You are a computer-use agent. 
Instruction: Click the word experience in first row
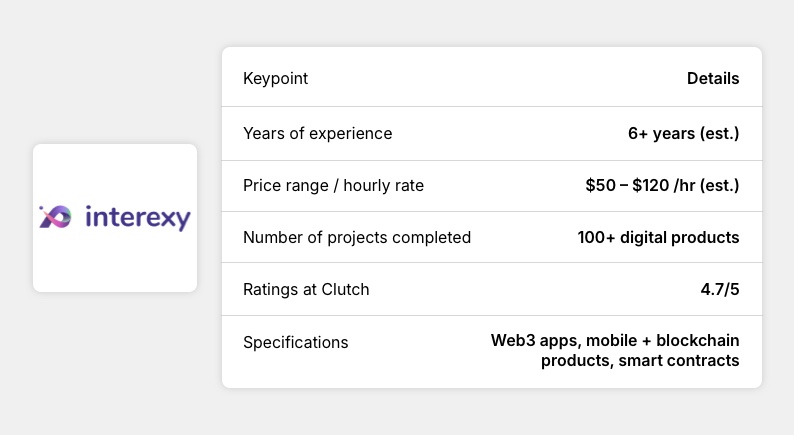pyautogui.click(x=354, y=133)
